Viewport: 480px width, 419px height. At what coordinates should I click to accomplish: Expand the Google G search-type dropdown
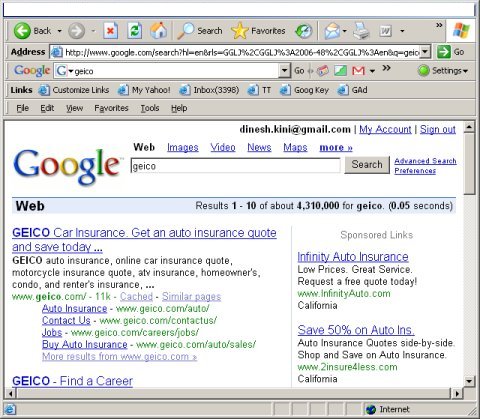(70, 71)
